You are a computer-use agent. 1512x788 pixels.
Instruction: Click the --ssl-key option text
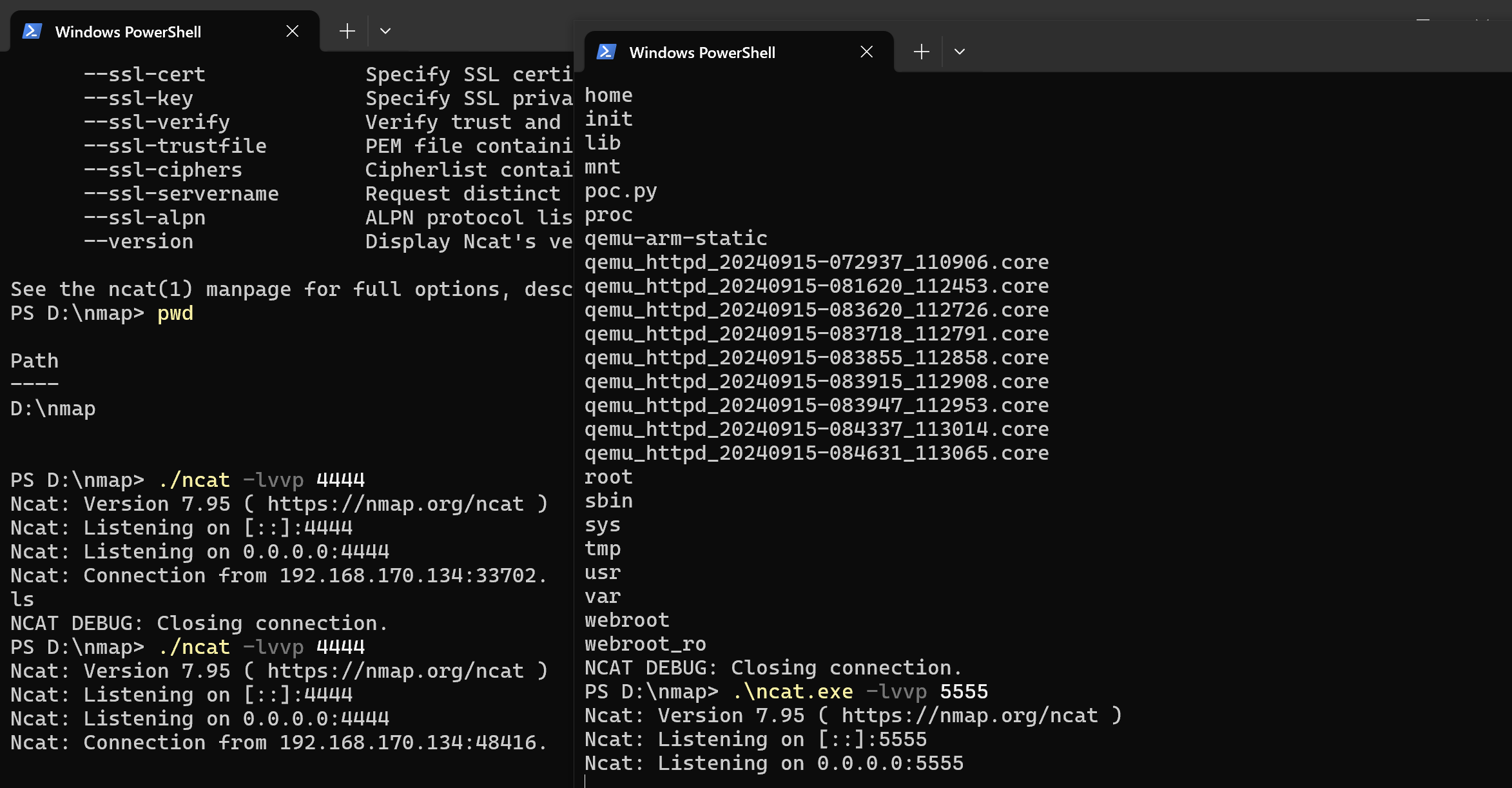(139, 98)
